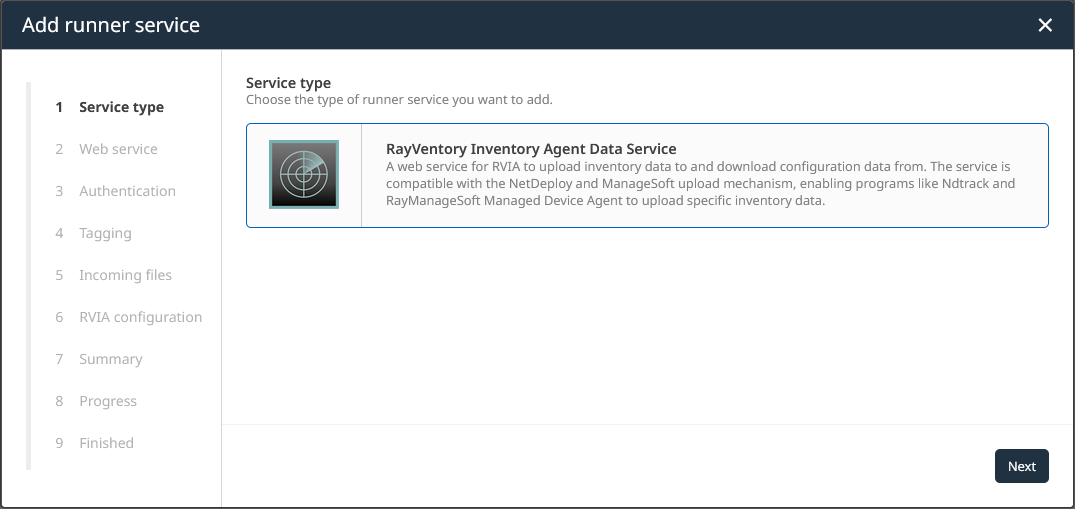Switch to the Incoming files step
The height and width of the screenshot is (509, 1075).
coord(125,275)
